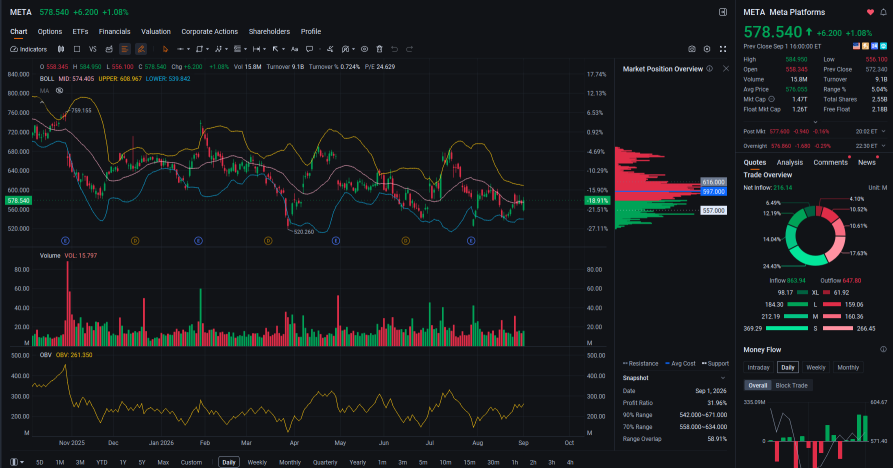Expand the Snapshot section chevron
This screenshot has width=893, height=468.
[x=723, y=378]
